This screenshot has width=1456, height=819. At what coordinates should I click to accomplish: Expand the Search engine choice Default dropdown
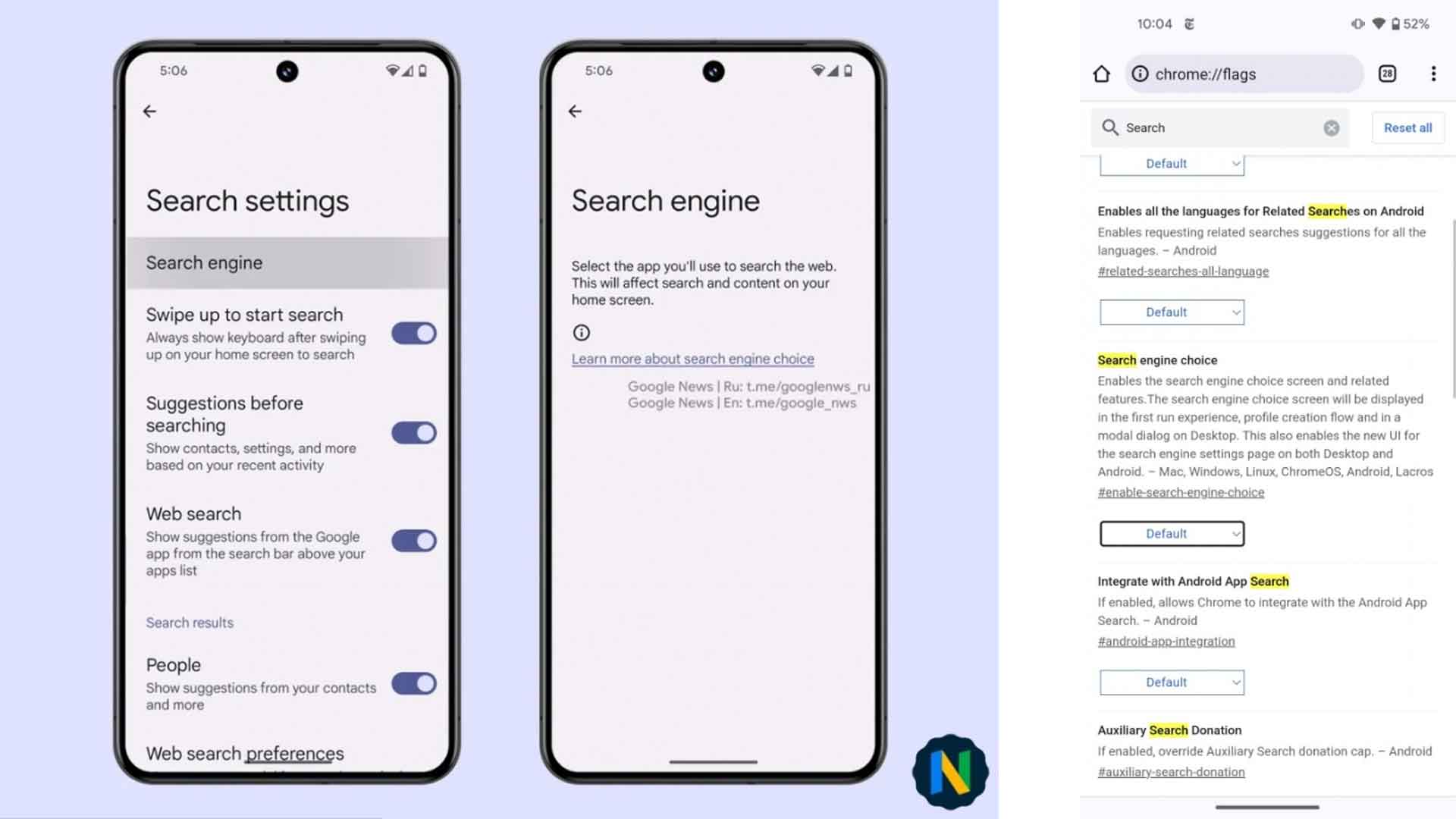pos(1170,533)
